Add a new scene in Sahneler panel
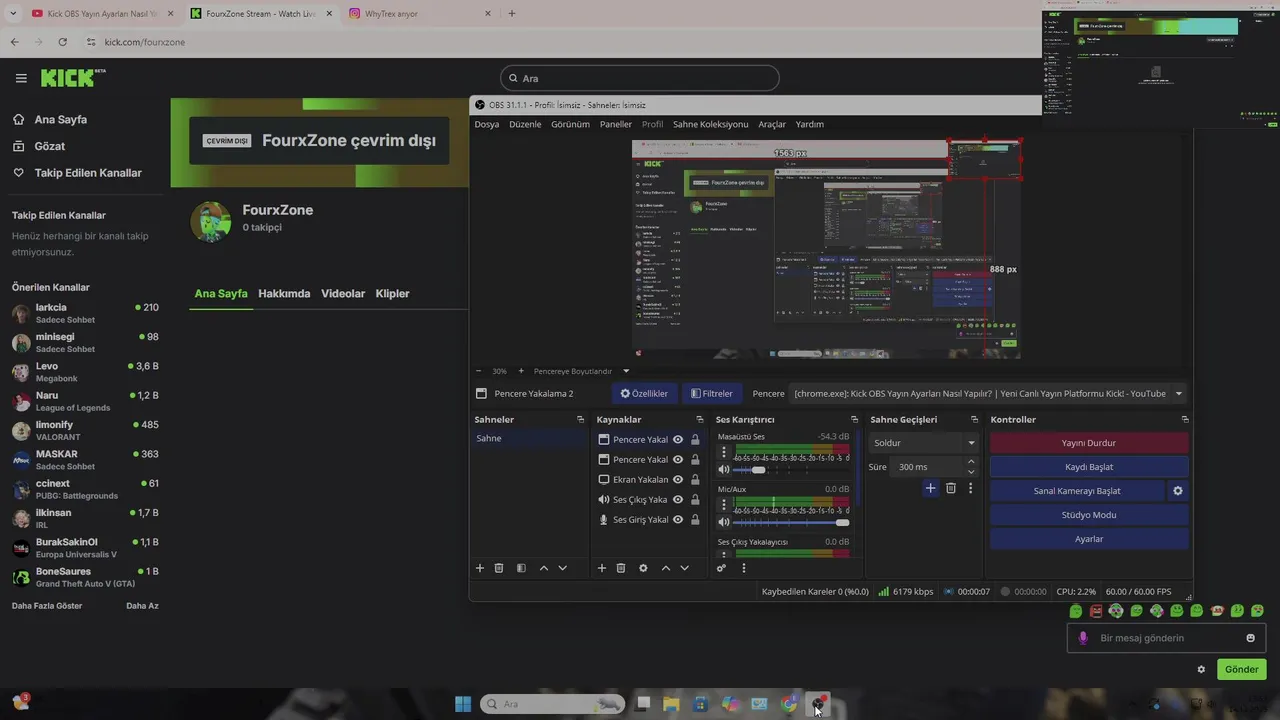1280x720 pixels. [x=480, y=568]
